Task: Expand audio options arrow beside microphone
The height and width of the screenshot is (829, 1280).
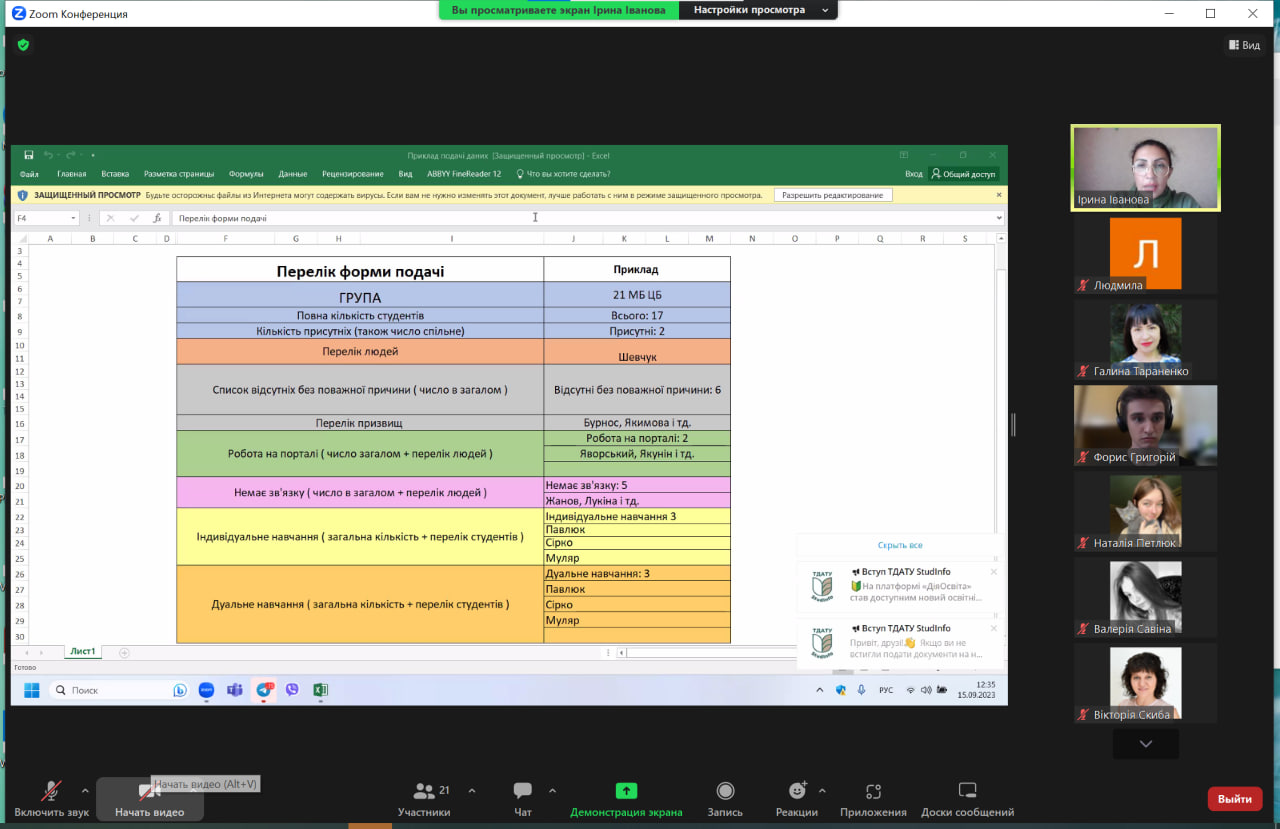Action: (x=85, y=790)
